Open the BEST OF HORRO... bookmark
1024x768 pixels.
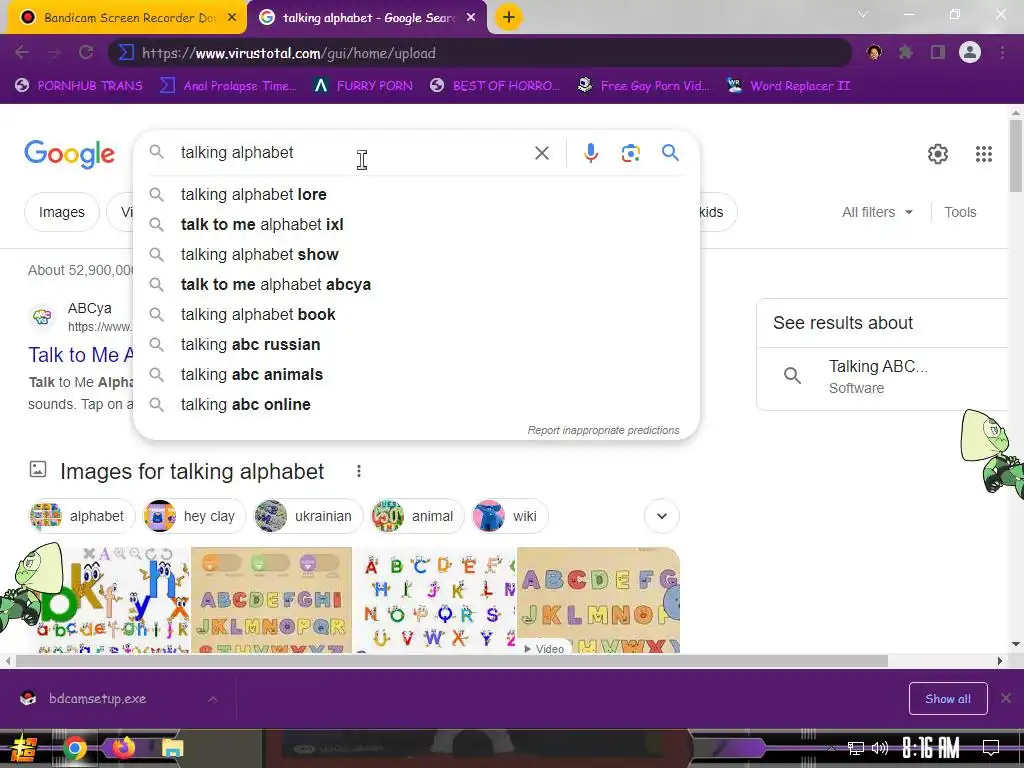point(494,86)
